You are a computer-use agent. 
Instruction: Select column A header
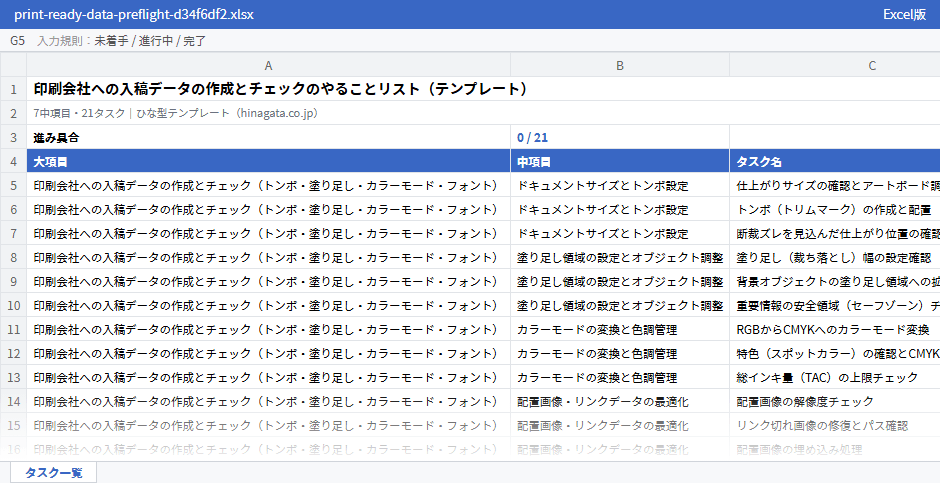[x=269, y=65]
